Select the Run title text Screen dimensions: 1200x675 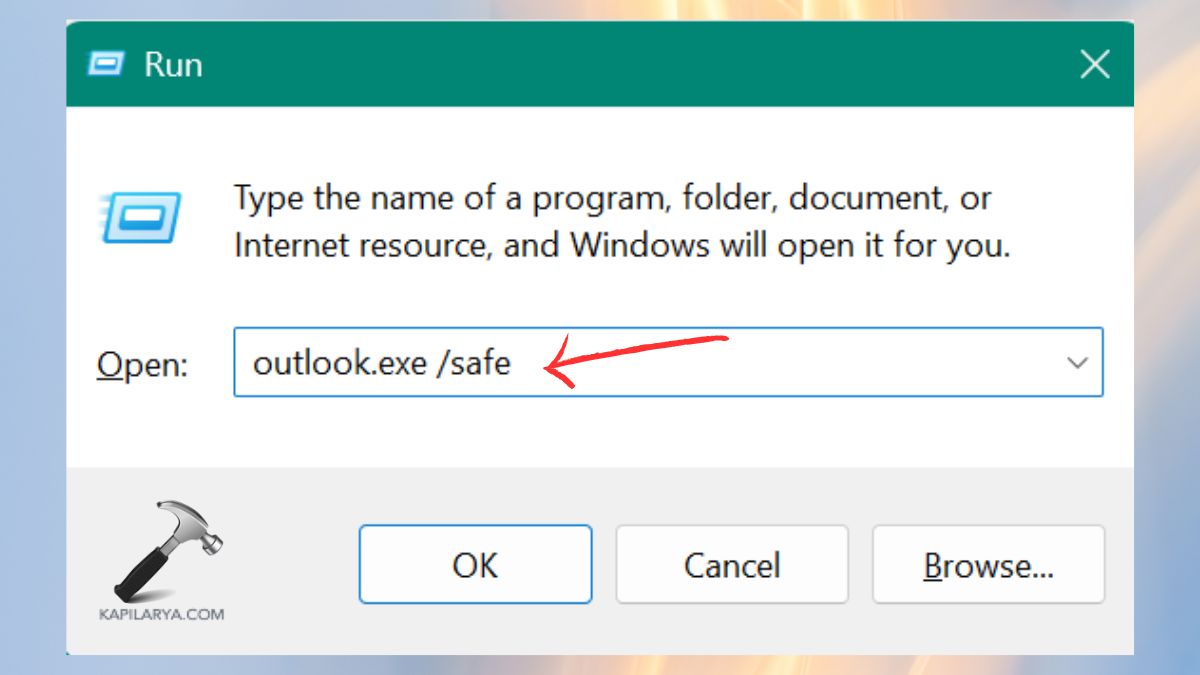click(175, 63)
